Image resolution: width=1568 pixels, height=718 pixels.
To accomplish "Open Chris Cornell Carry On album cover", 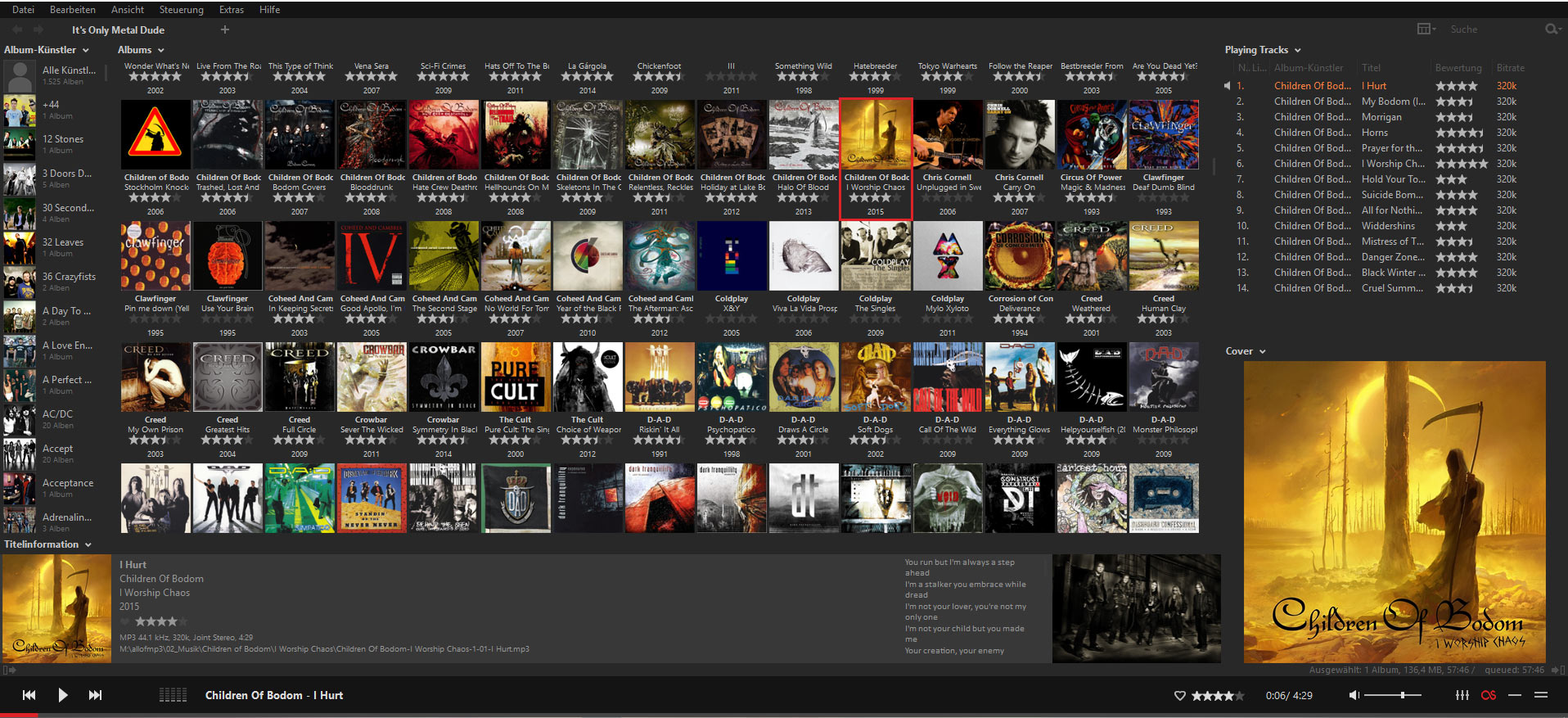I will pyautogui.click(x=1020, y=135).
